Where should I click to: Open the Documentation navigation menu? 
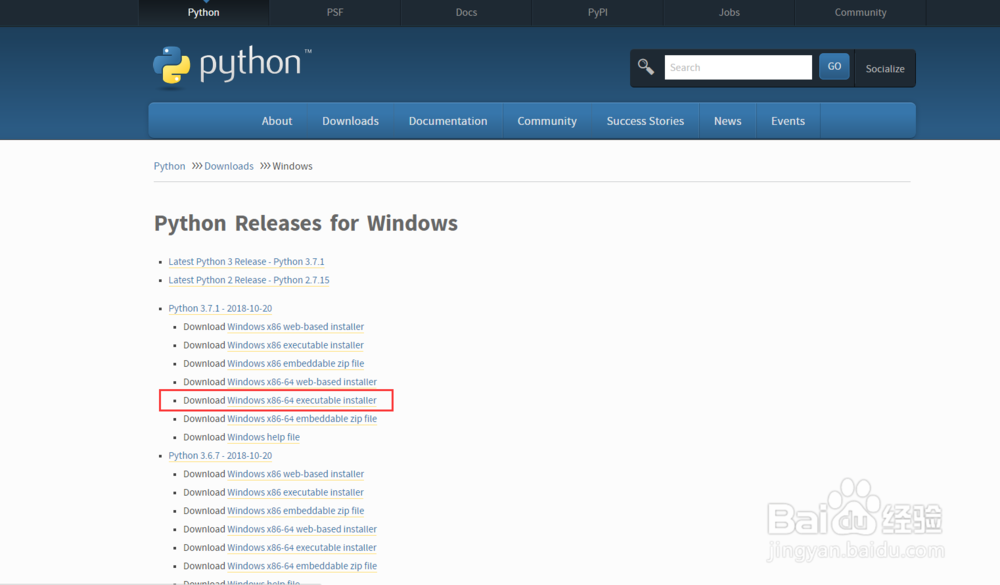click(x=448, y=121)
